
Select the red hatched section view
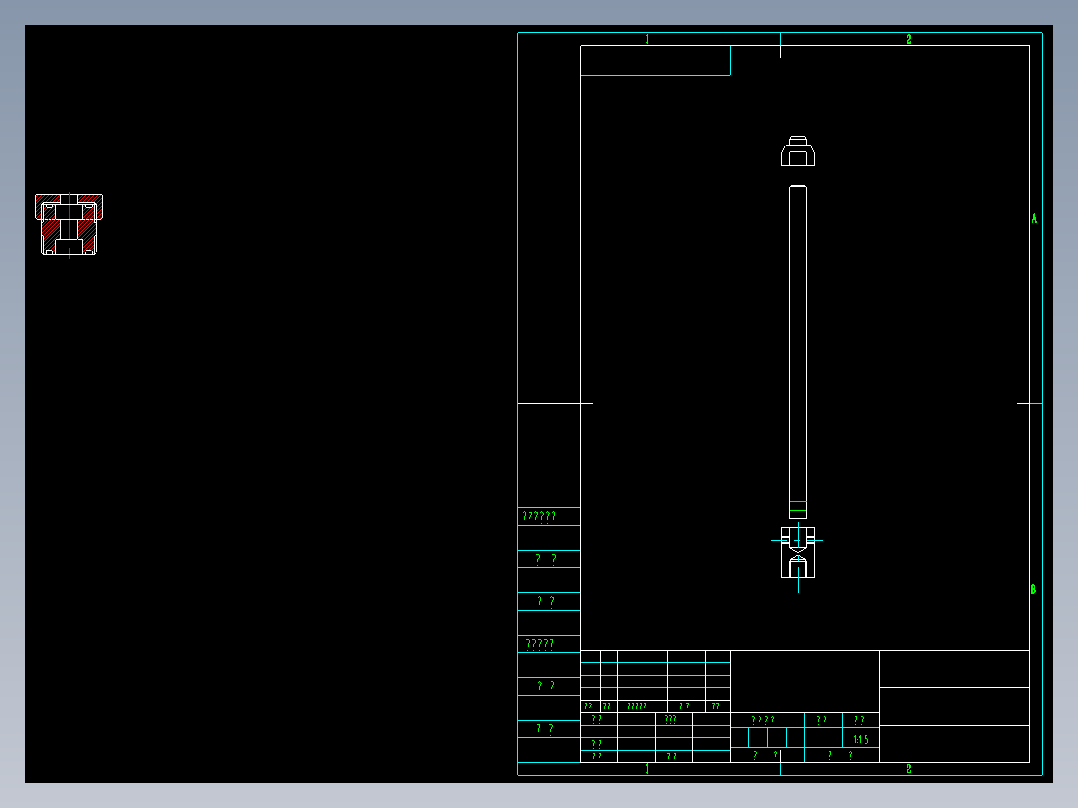point(69,225)
